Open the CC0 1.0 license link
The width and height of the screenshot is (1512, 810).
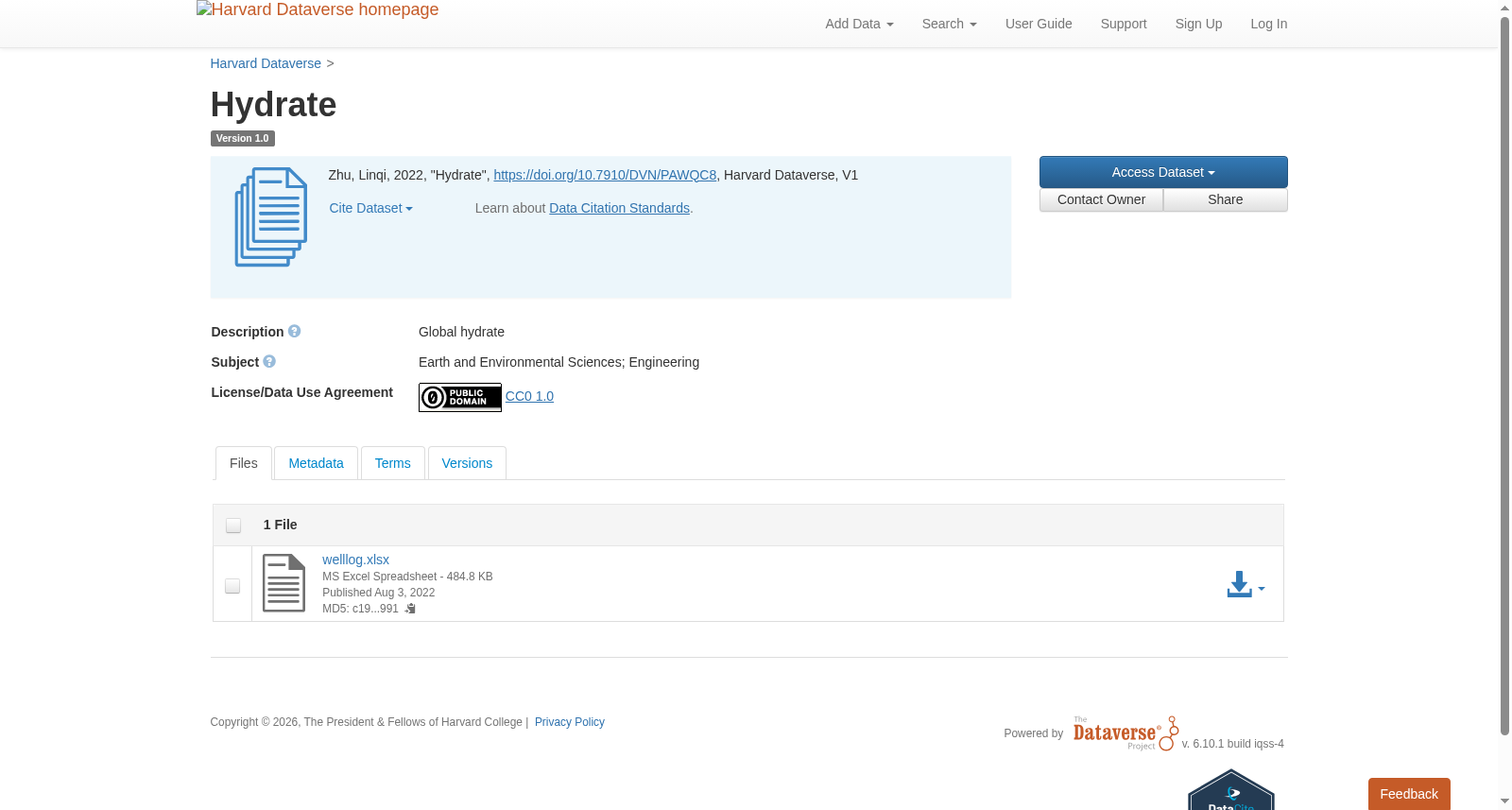(529, 396)
